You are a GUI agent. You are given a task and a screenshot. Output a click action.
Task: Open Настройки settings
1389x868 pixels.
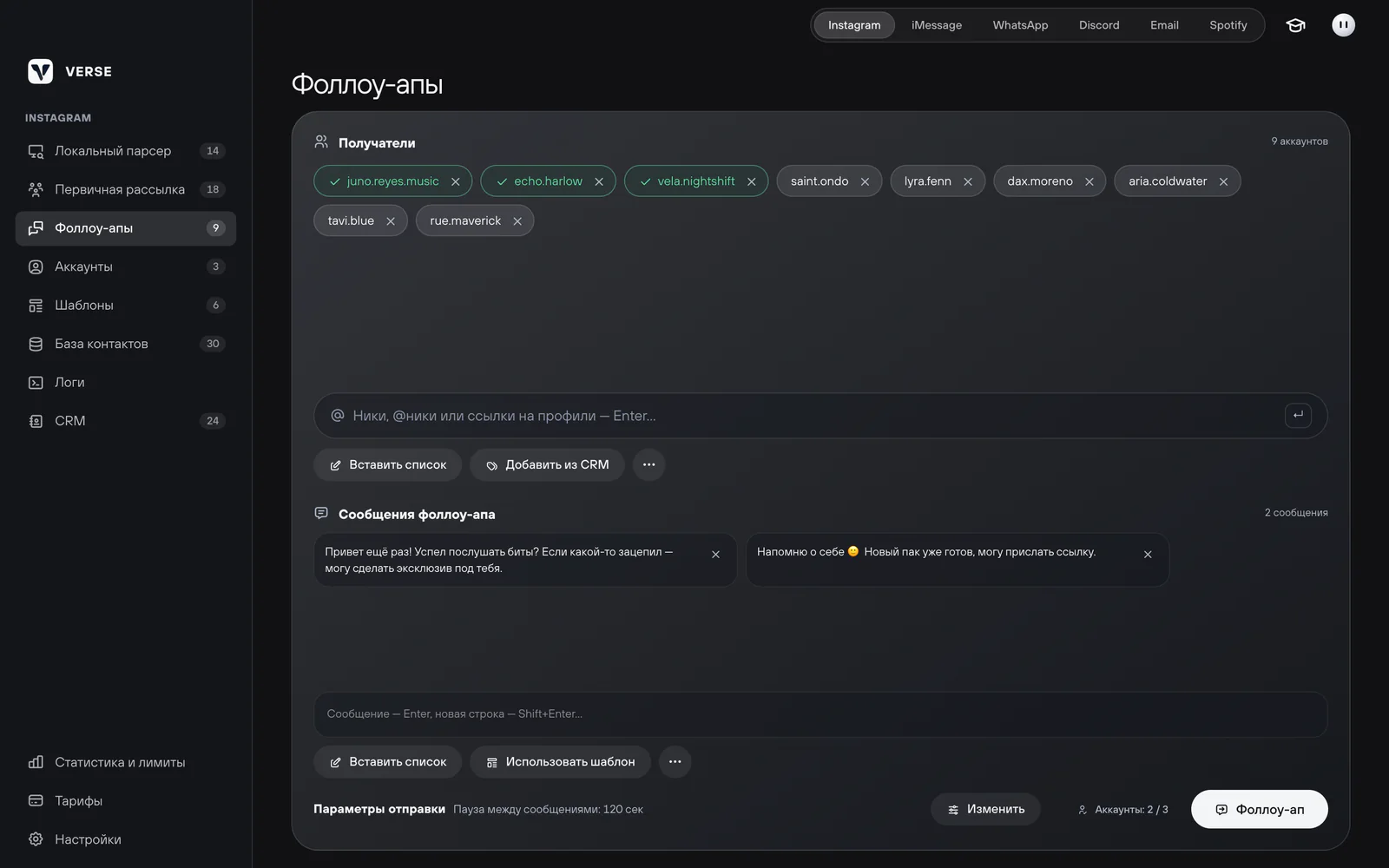[x=126, y=839]
